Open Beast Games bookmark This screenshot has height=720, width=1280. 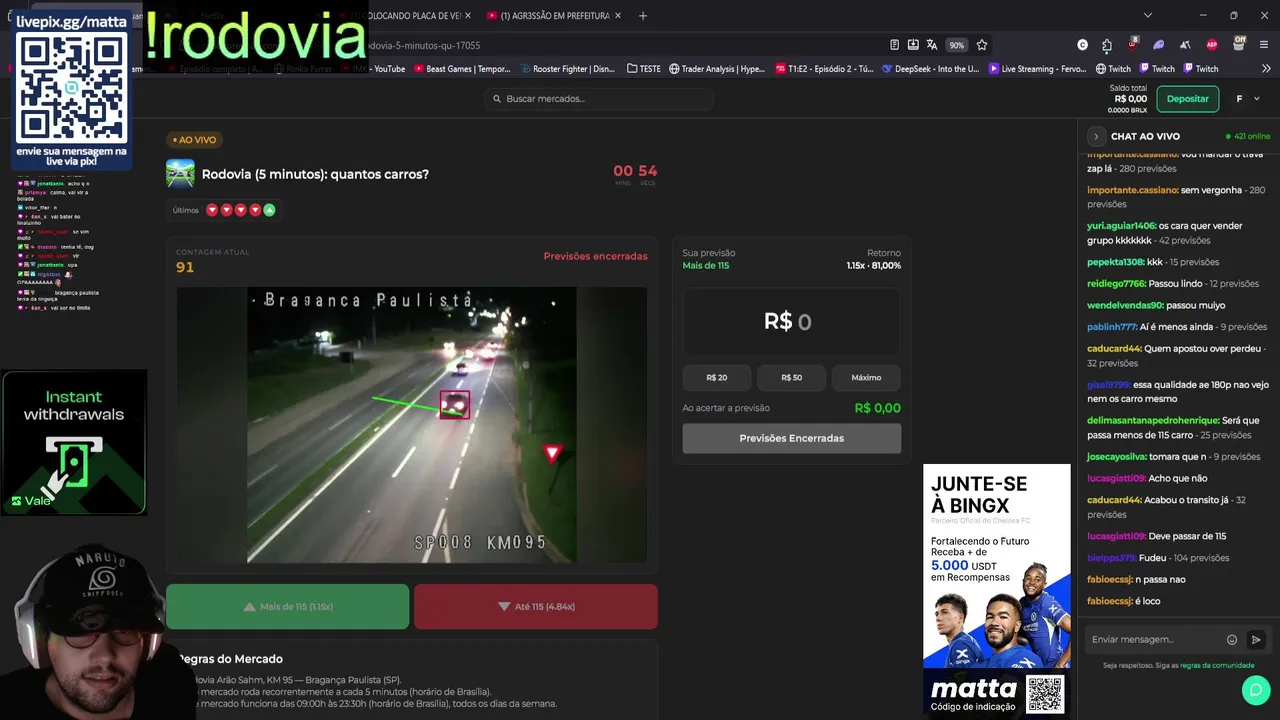[461, 69]
